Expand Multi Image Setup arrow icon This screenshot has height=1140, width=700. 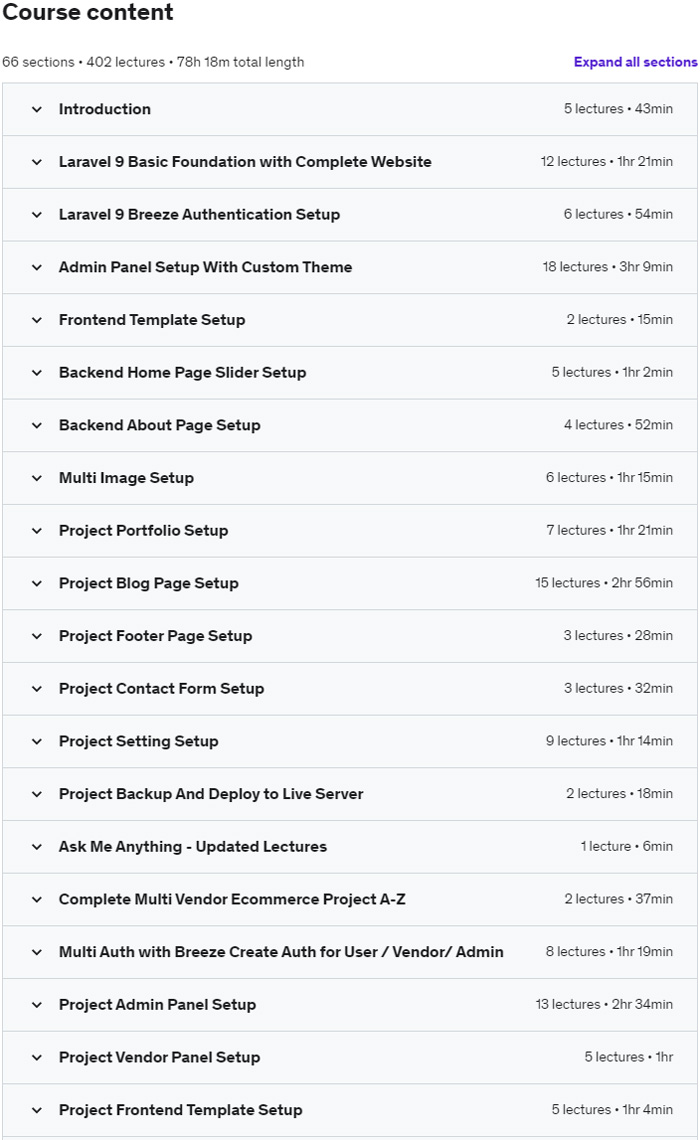click(37, 478)
